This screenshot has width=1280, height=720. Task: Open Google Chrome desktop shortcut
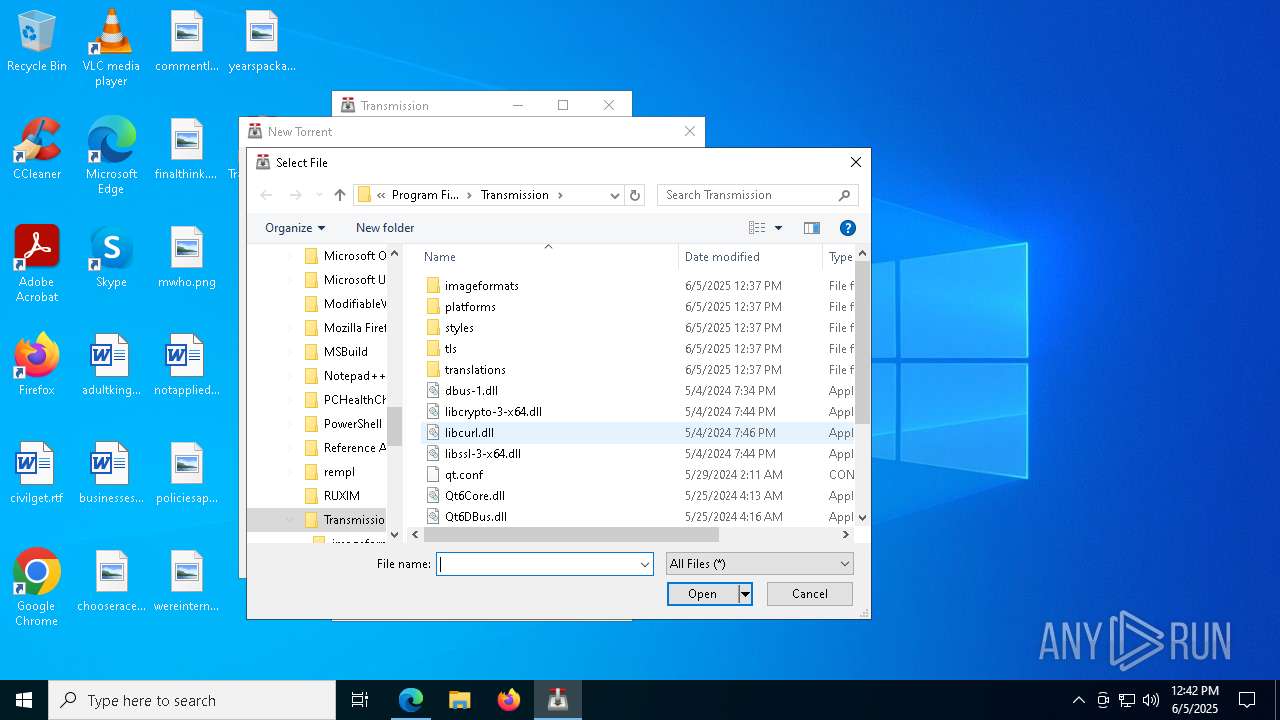pyautogui.click(x=37, y=588)
